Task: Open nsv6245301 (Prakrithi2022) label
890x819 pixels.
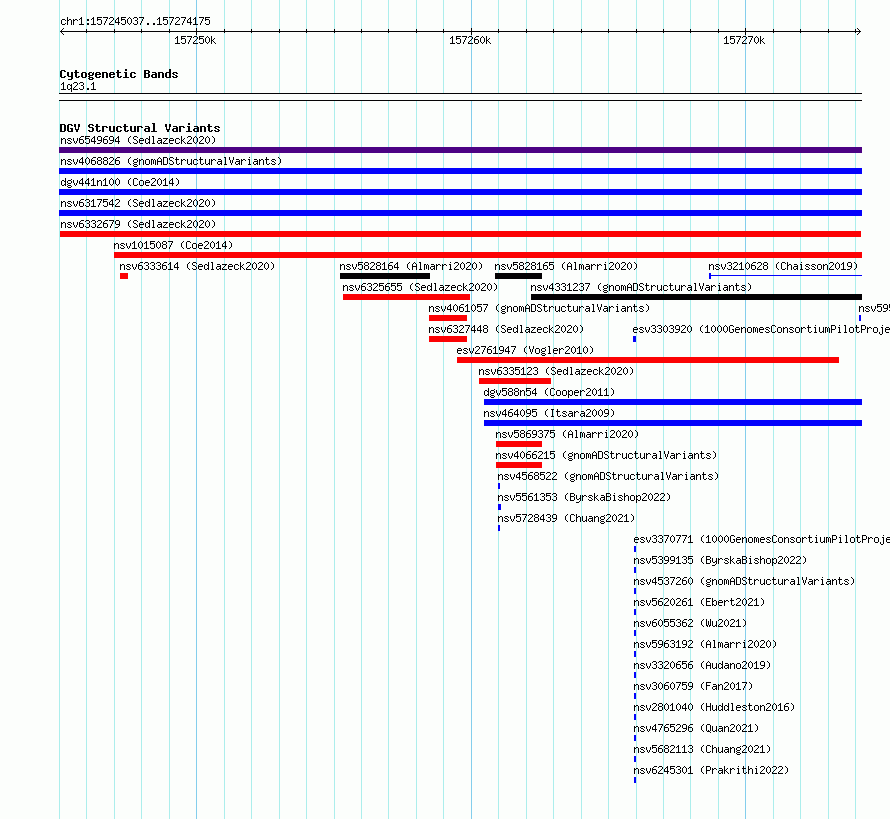Action: (711, 770)
